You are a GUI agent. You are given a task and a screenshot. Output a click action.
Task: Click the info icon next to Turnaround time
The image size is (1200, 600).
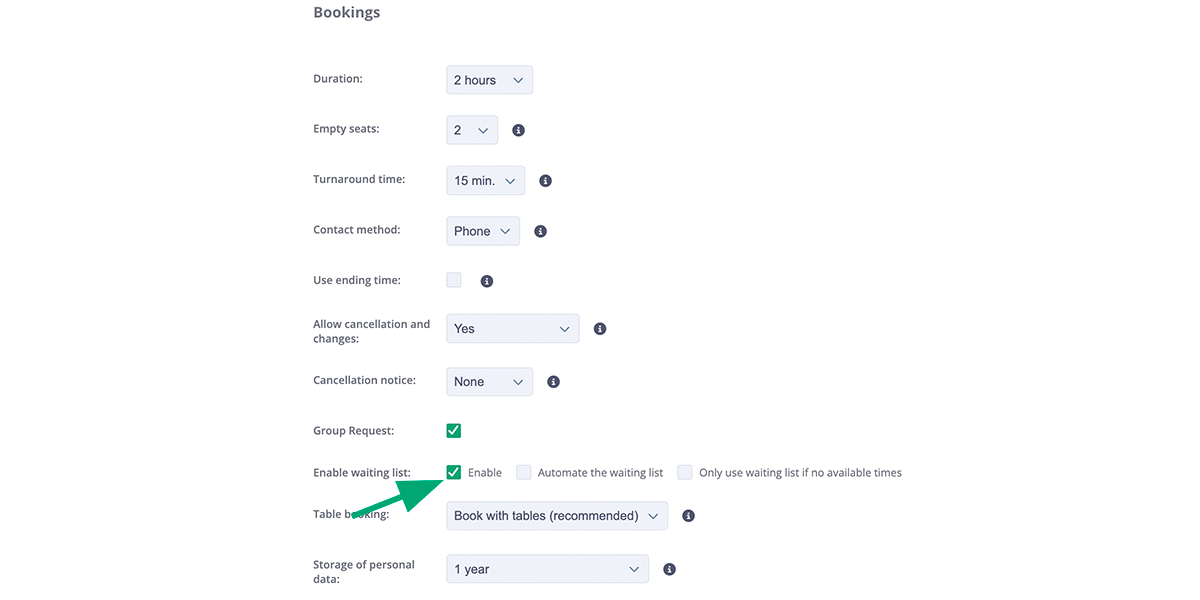point(545,180)
